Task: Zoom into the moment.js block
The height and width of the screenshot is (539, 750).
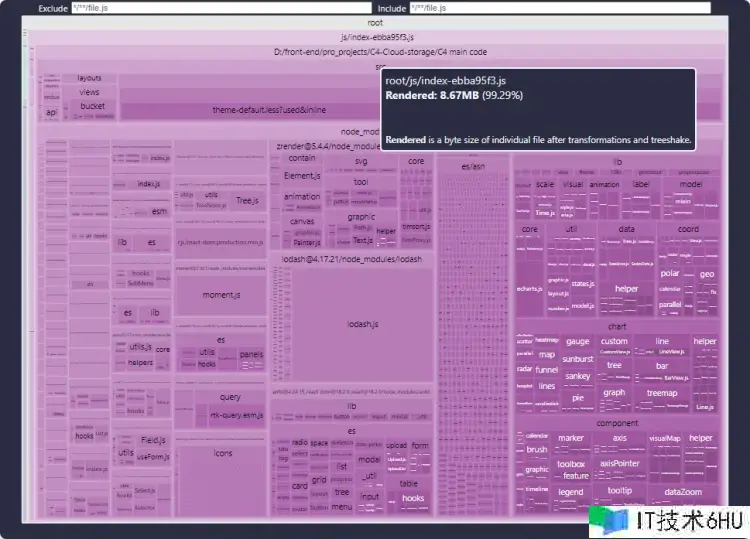Action: coord(221,295)
